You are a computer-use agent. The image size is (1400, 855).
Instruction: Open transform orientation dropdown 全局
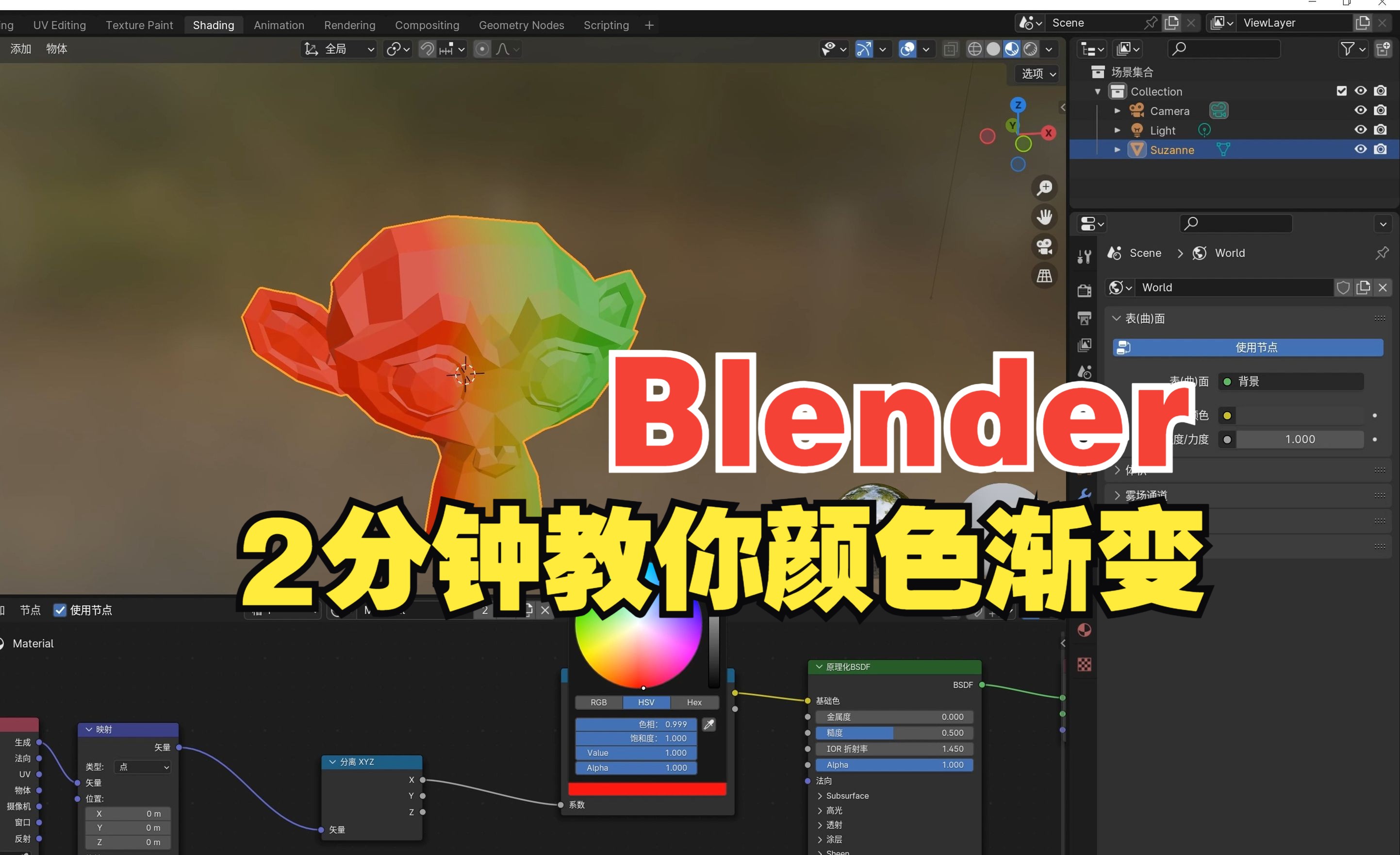339,50
